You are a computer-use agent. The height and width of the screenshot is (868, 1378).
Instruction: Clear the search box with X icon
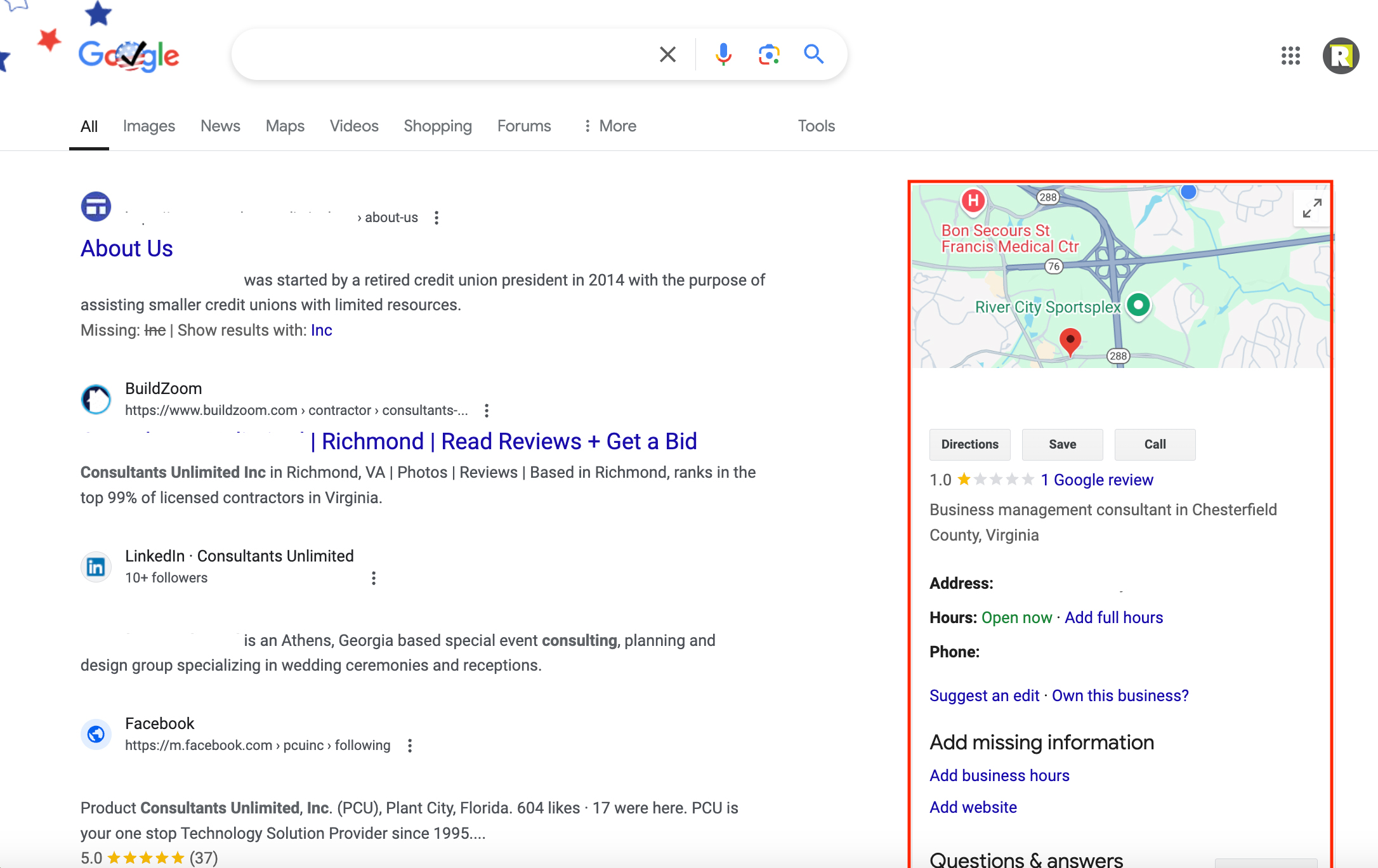pyautogui.click(x=667, y=55)
